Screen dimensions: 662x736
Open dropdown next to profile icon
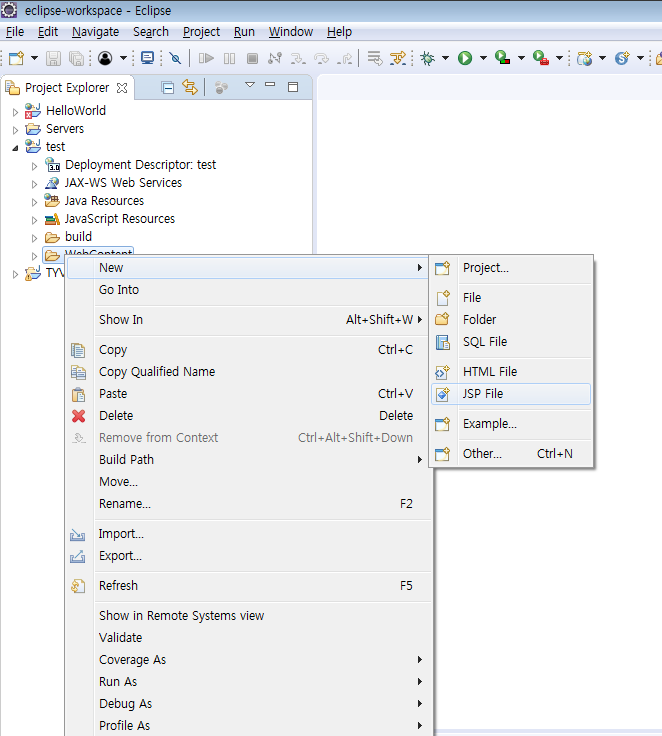click(x=123, y=58)
